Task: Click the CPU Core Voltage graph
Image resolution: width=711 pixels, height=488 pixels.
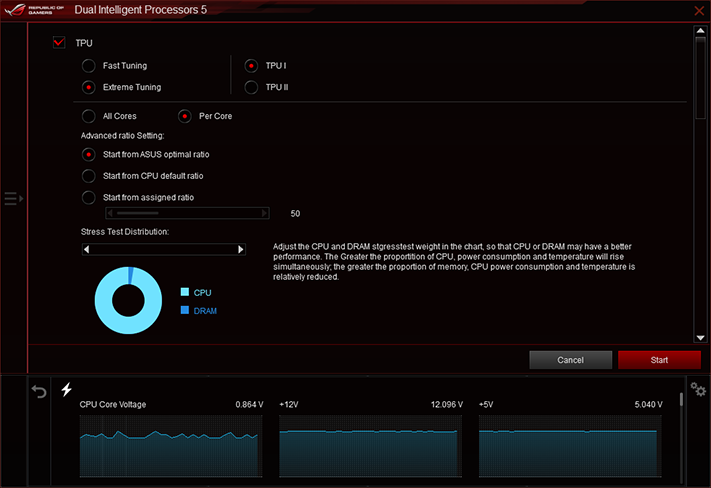Action: tap(171, 446)
